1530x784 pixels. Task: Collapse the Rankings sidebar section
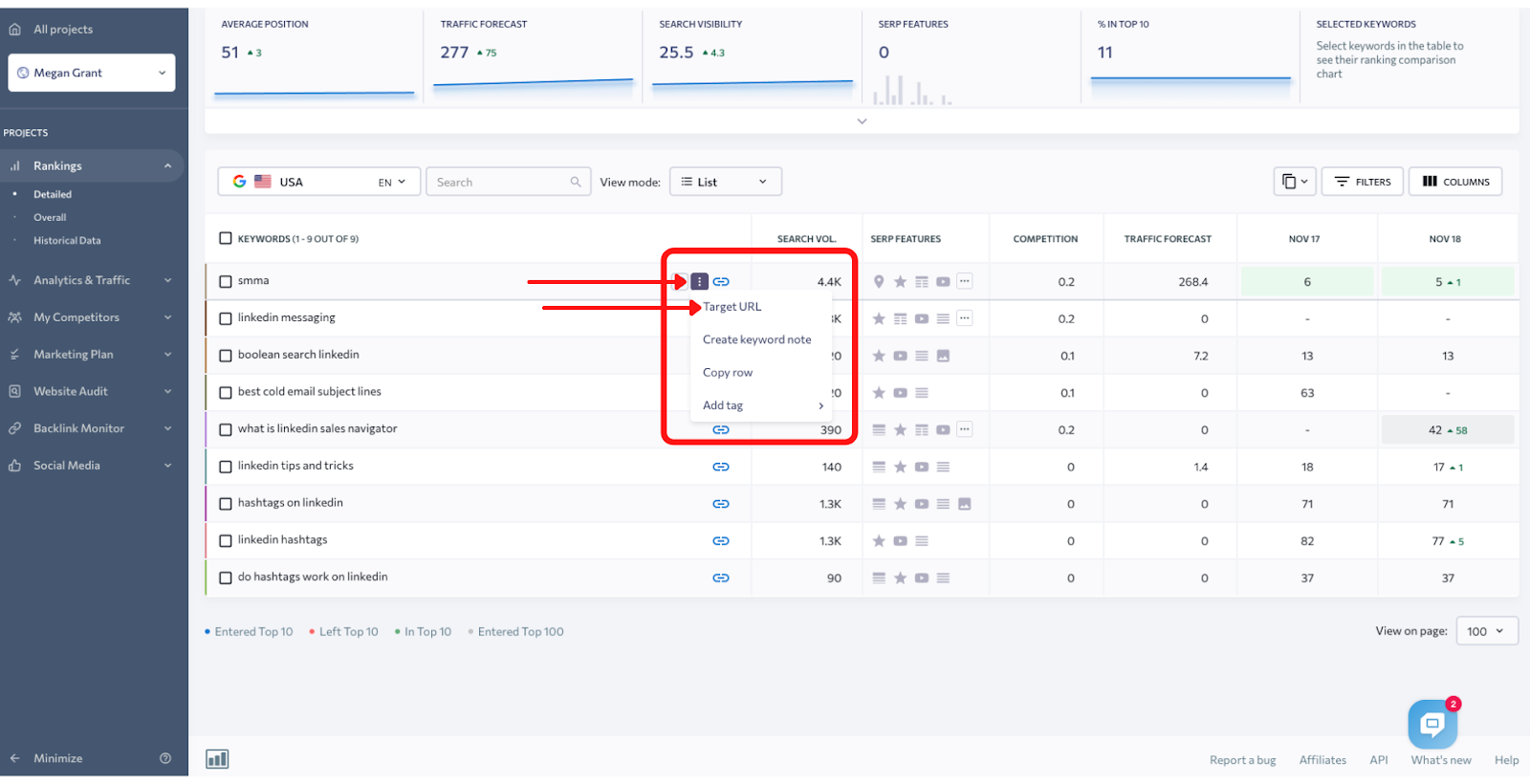pyautogui.click(x=92, y=165)
